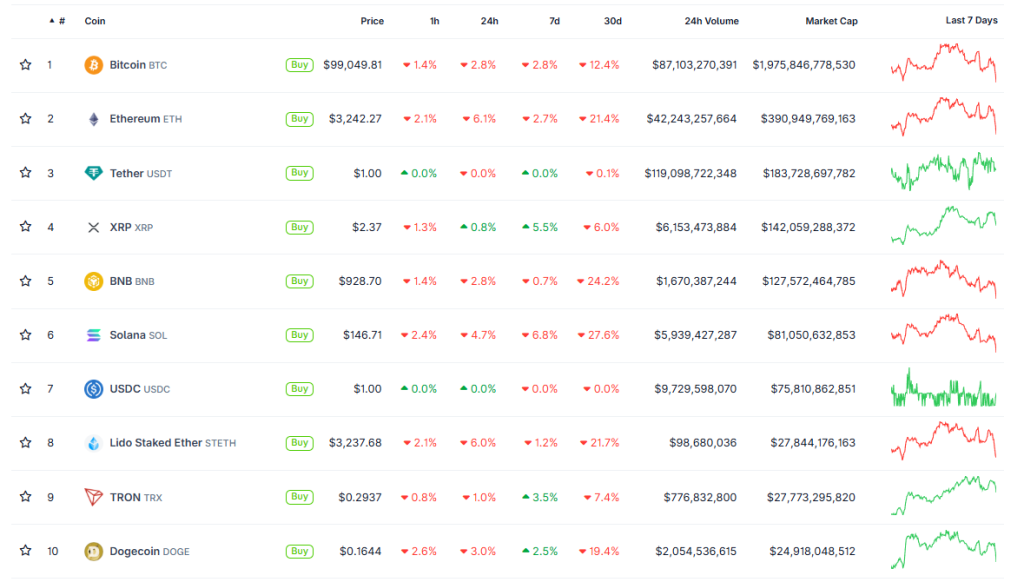Open the Lido Staked Ether link
Screen dimensions: 1024x582
point(155,443)
